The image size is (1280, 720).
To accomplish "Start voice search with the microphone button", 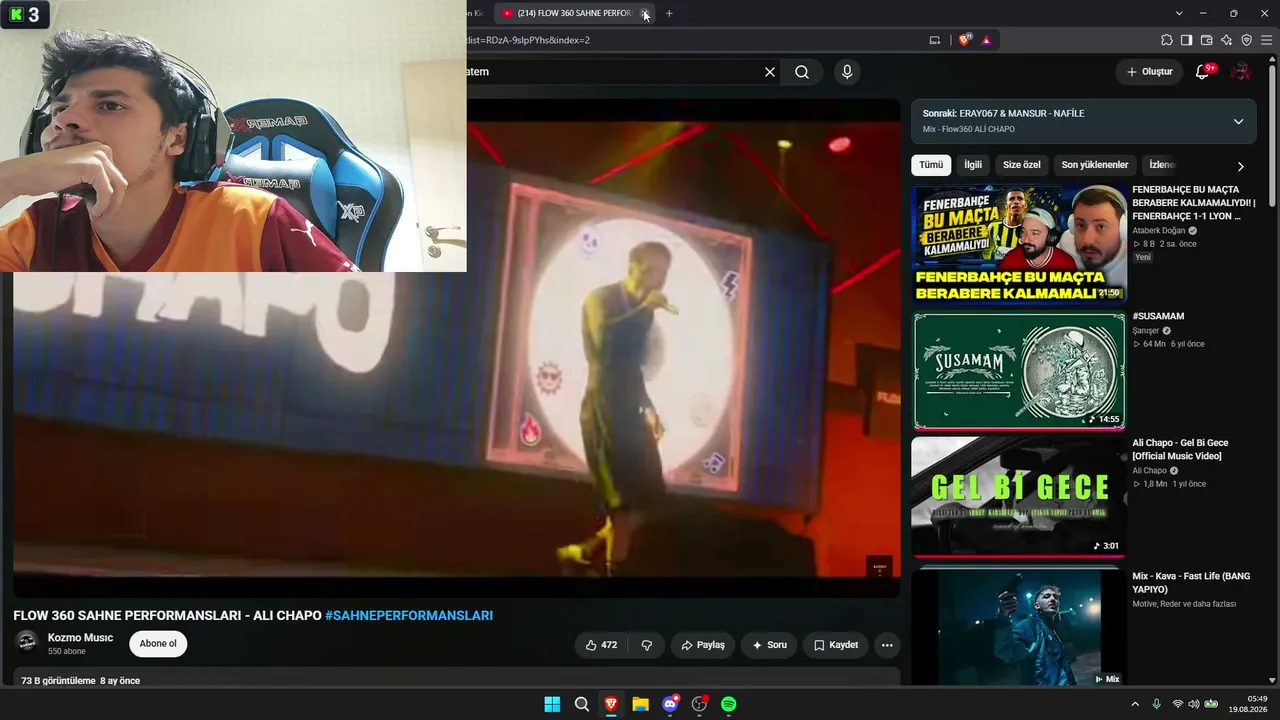I will pyautogui.click(x=847, y=72).
